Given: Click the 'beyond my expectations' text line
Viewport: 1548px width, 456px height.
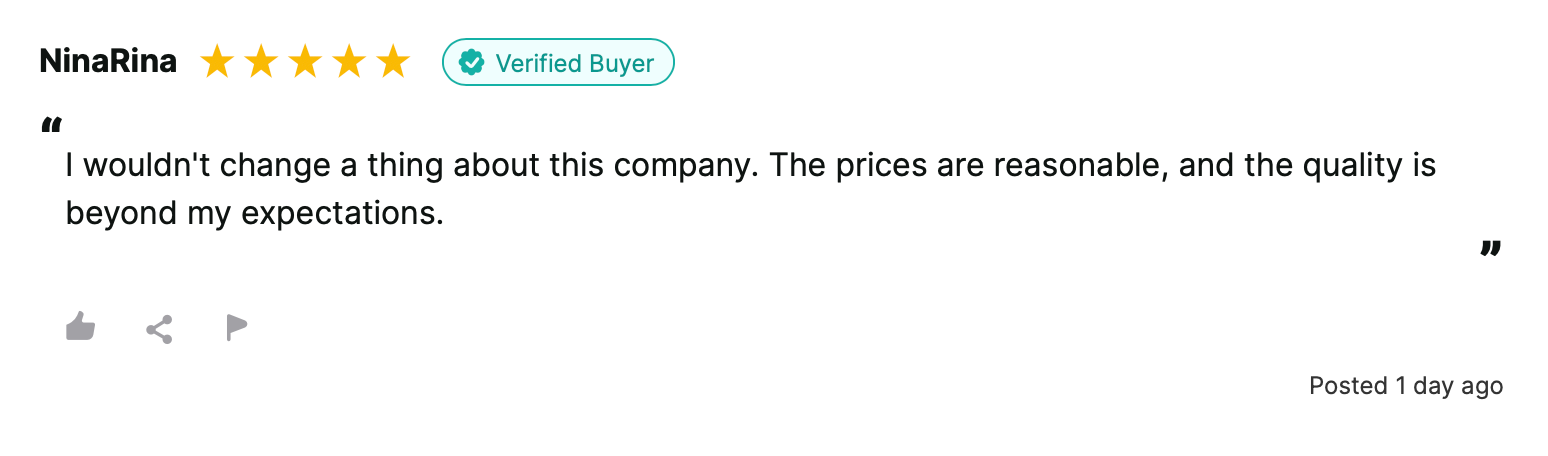Looking at the screenshot, I should coord(254,213).
